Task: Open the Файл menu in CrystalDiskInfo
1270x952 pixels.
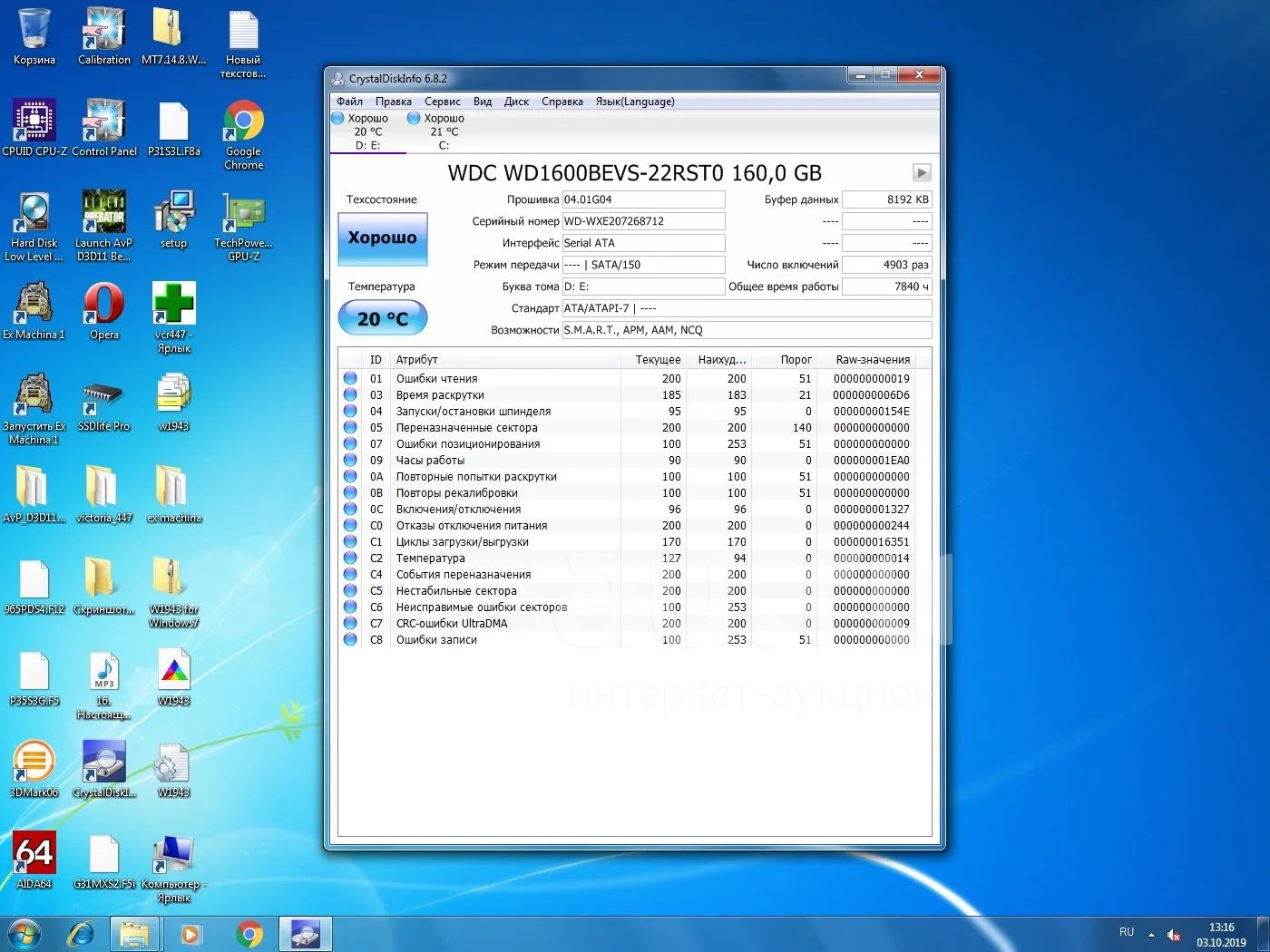Action: point(349,102)
